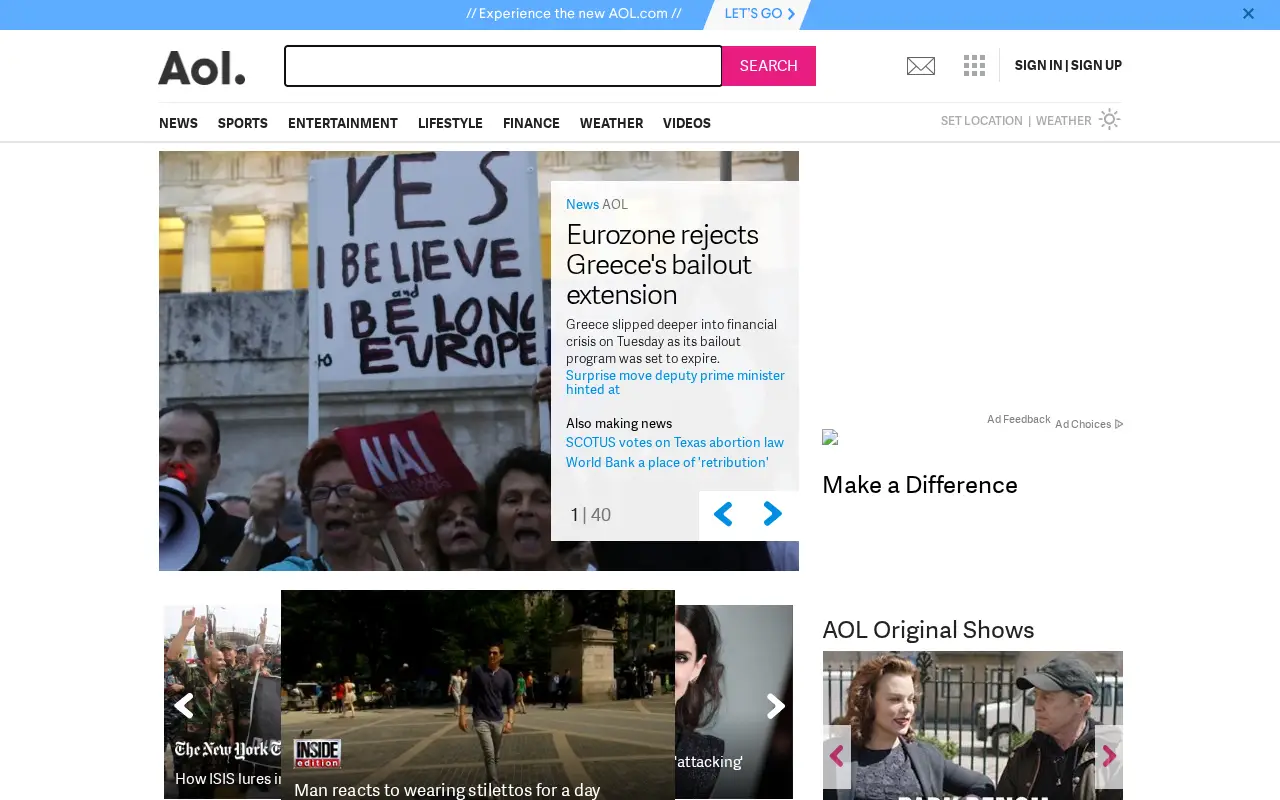Click the Aol. logo
Screen dimensions: 1280x800
[x=202, y=67]
